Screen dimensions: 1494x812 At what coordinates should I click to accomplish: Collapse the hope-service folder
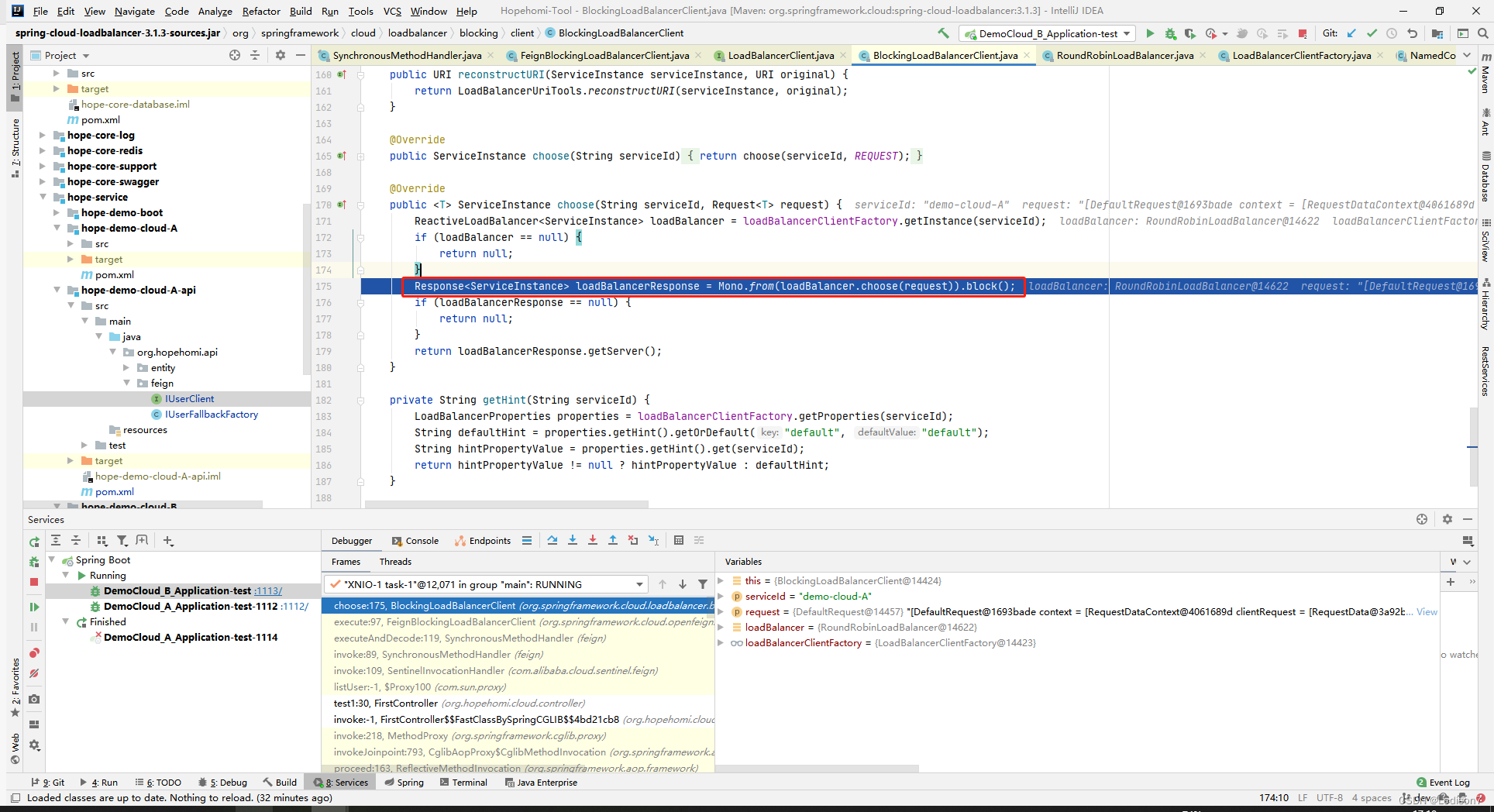tap(43, 197)
